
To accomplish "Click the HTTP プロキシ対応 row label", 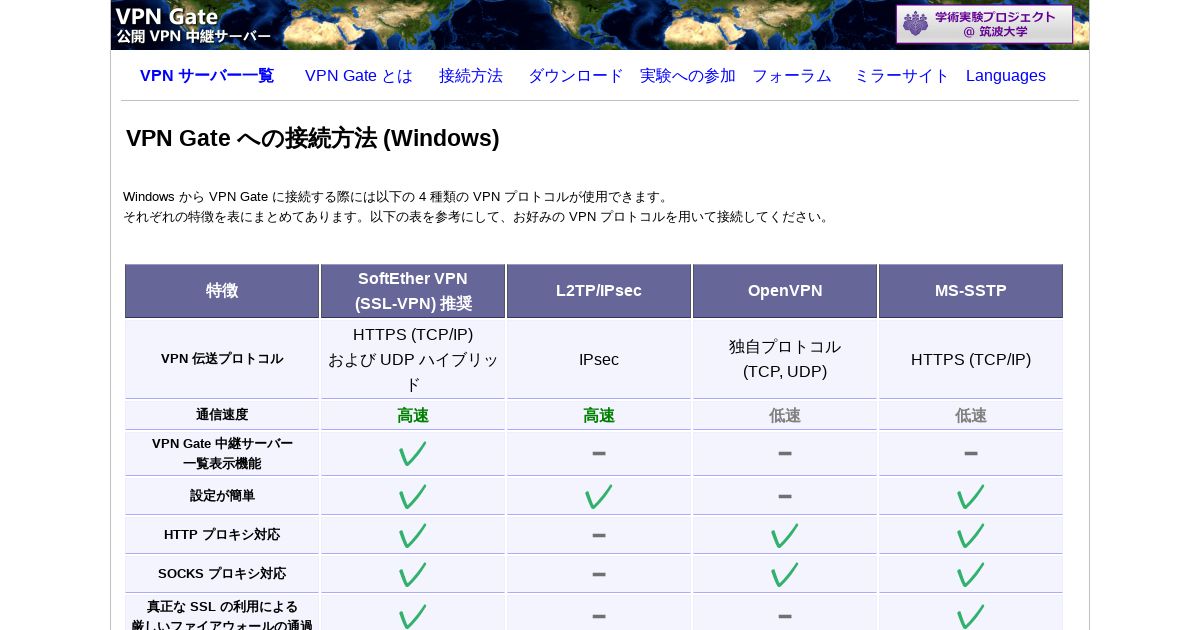I will pos(222,535).
